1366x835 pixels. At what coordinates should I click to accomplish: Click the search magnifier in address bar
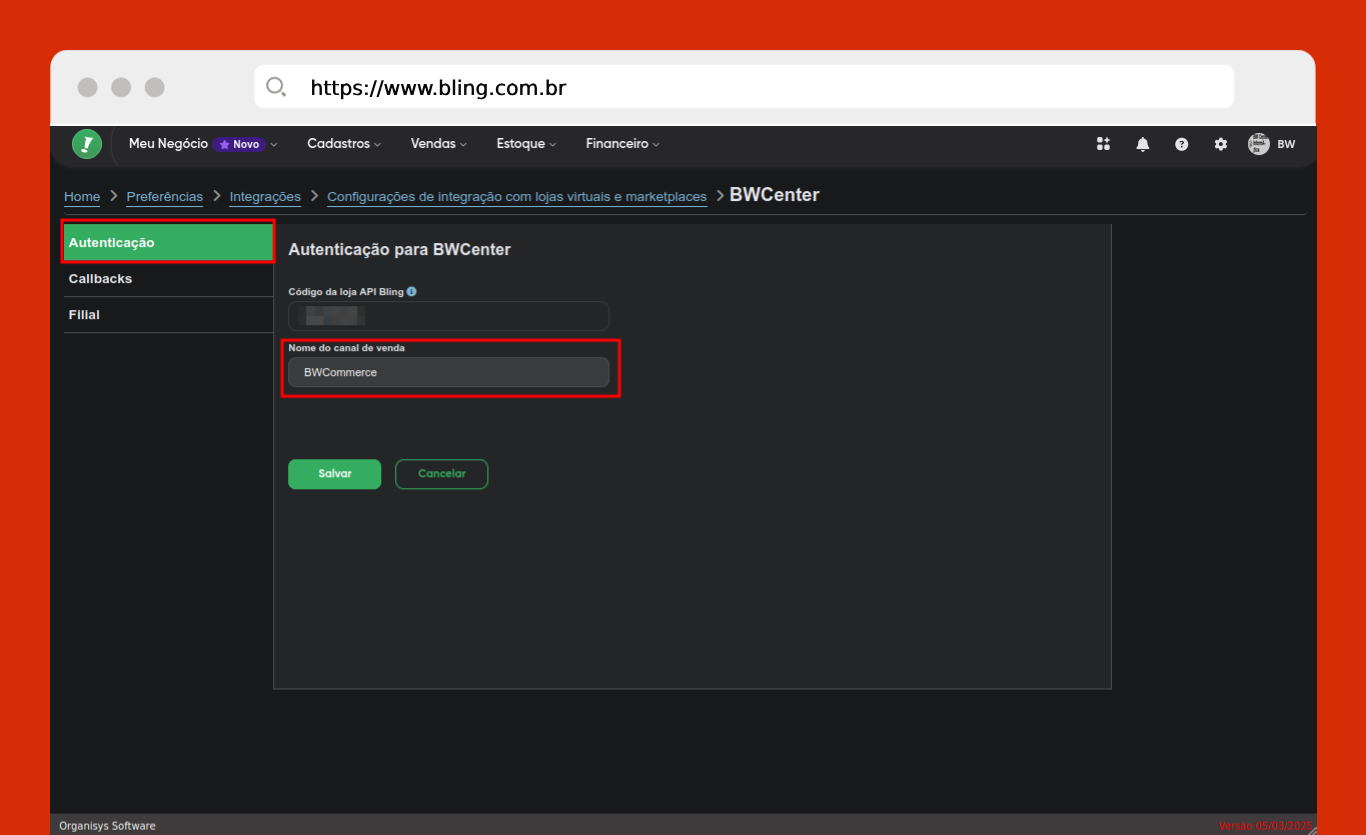(276, 87)
